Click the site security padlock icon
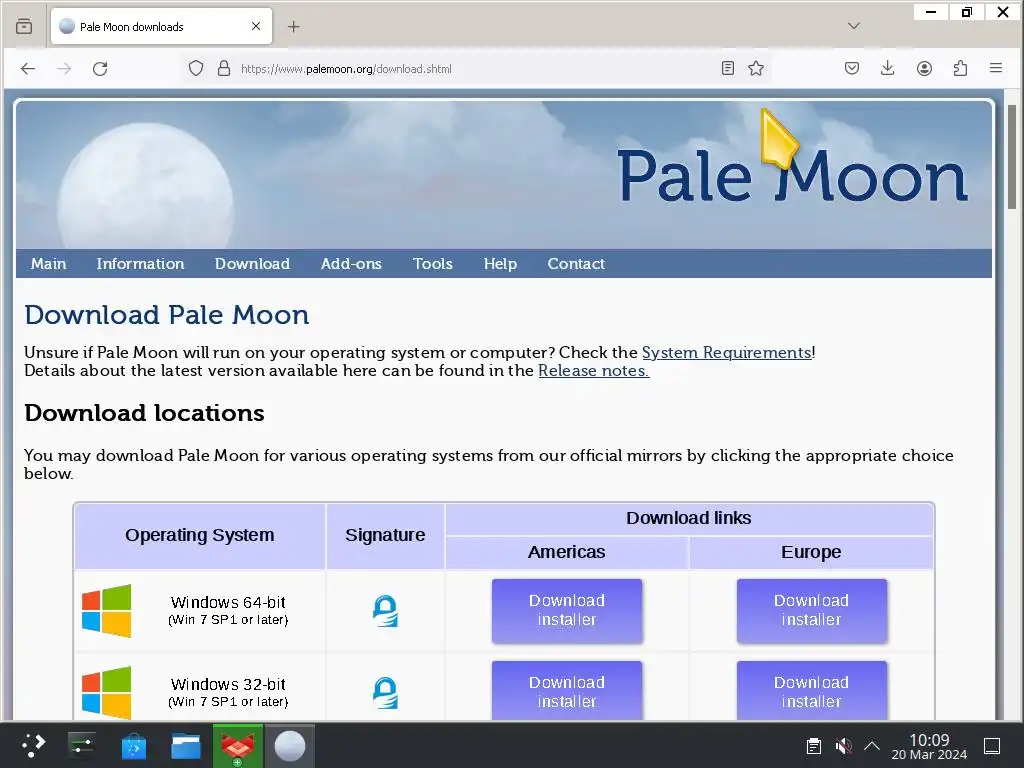1024x768 pixels. coord(224,69)
